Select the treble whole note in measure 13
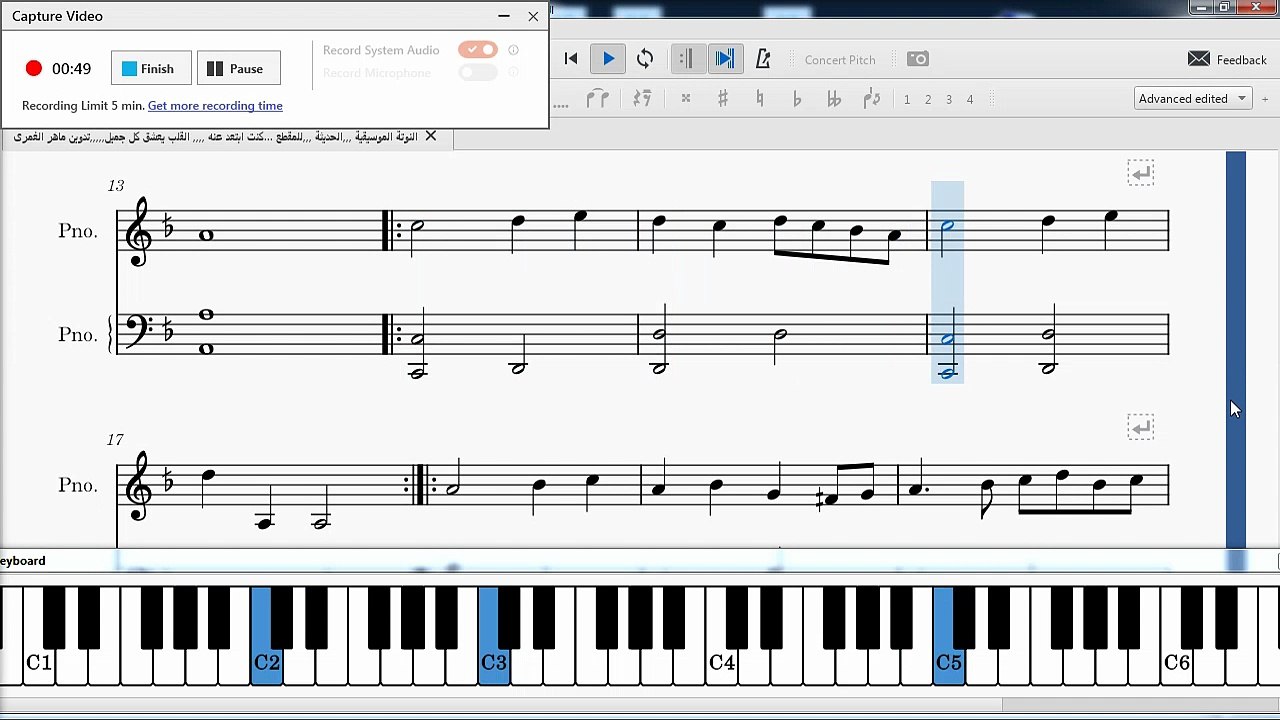The height and width of the screenshot is (720, 1280). [206, 235]
